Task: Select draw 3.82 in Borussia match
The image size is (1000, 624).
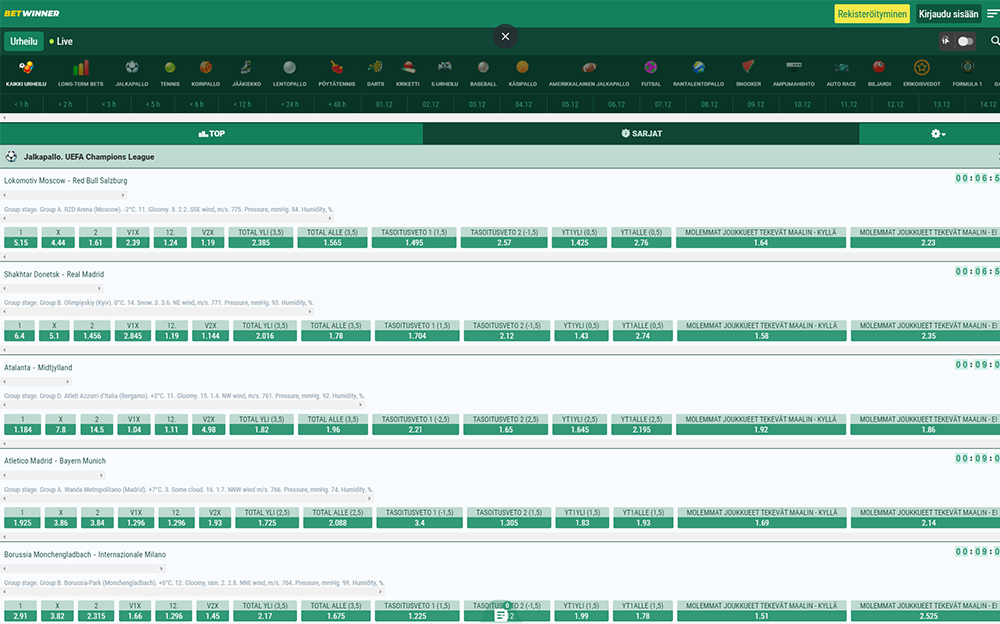Action: click(x=57, y=611)
